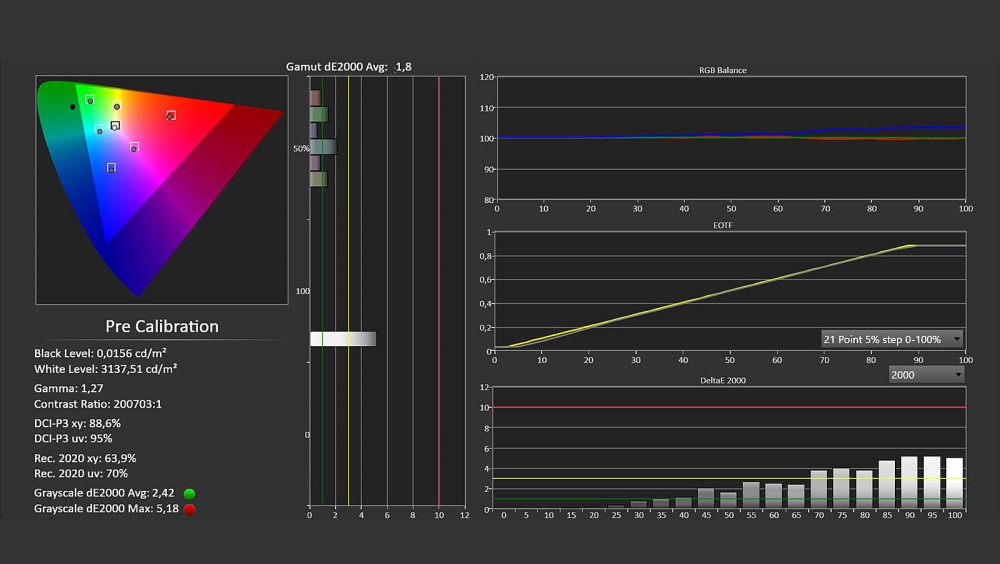
Task: Select the cyan 50% gamut dE bar
Action: click(323, 147)
